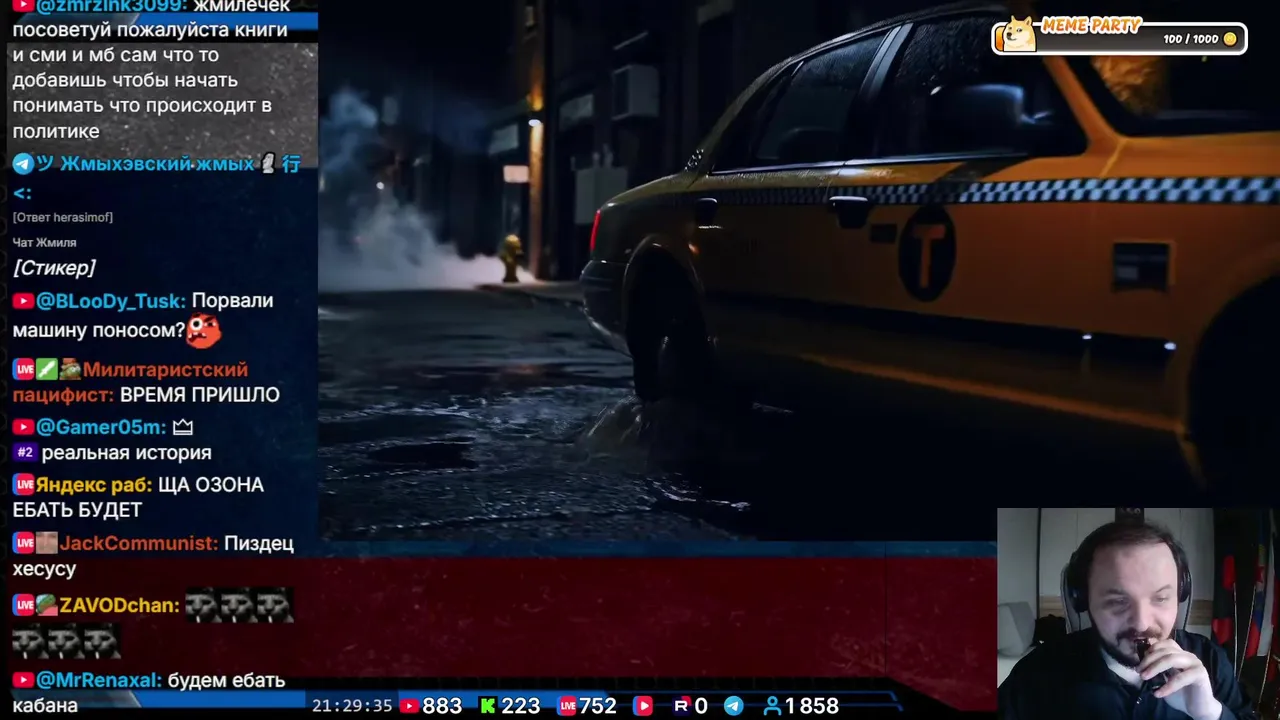Click YouTube icon beside @Gamer05m

pos(23,427)
